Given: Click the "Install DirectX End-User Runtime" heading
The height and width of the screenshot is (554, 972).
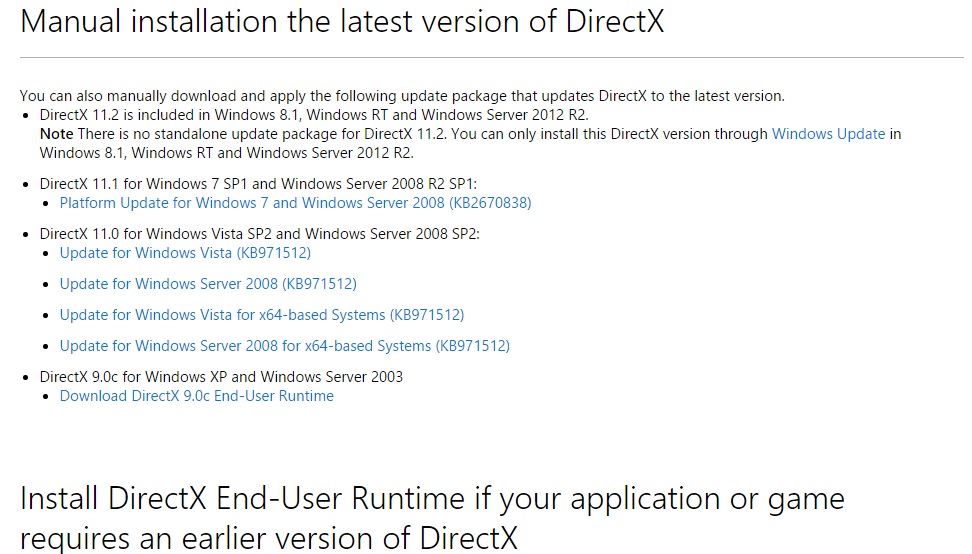Looking at the screenshot, I should [x=432, y=499].
